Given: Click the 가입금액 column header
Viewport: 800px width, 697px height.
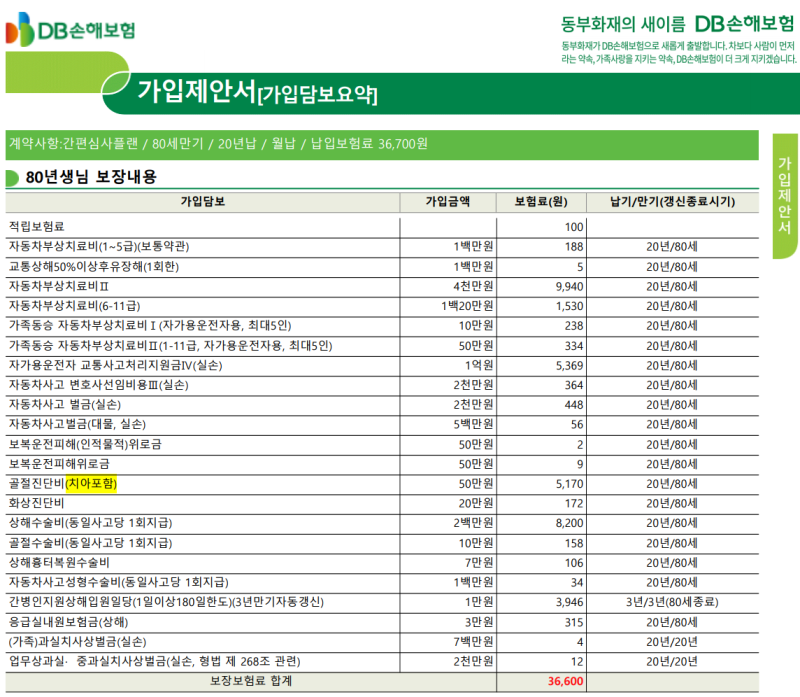Looking at the screenshot, I should 447,202.
